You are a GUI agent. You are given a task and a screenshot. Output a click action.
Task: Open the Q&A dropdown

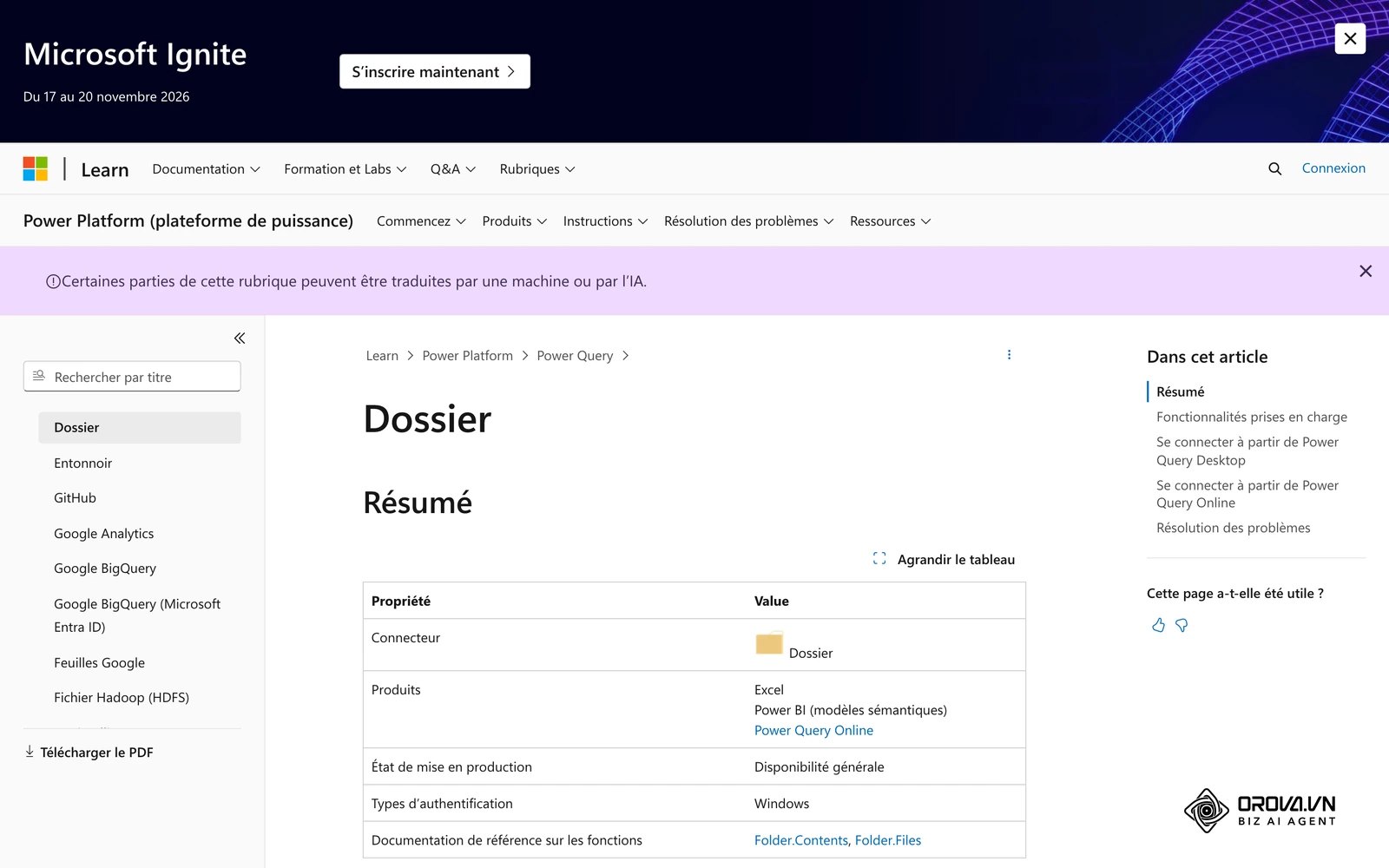pos(453,169)
